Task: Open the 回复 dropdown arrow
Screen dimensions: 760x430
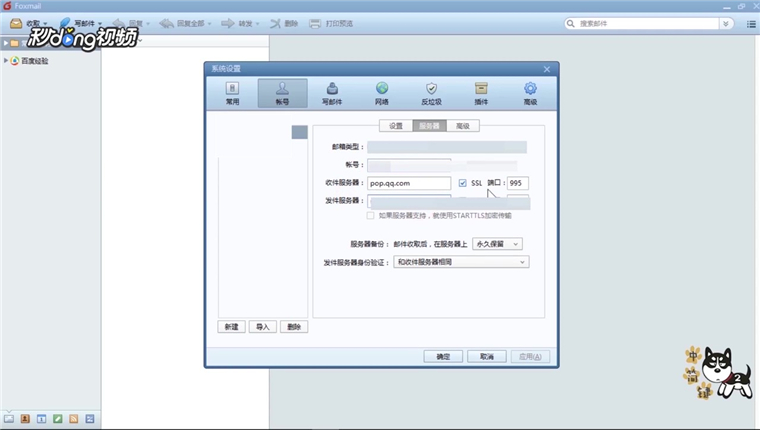Action: [148, 24]
